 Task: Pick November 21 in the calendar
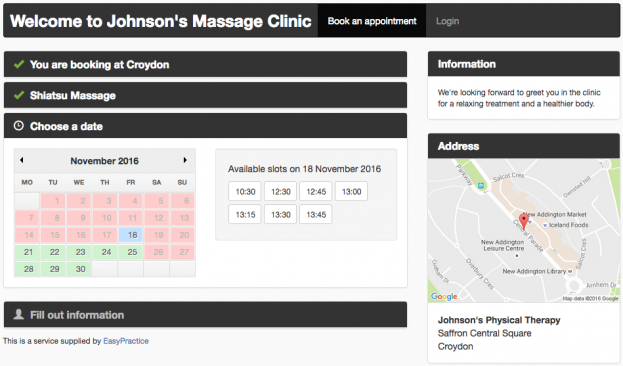click(x=28, y=252)
